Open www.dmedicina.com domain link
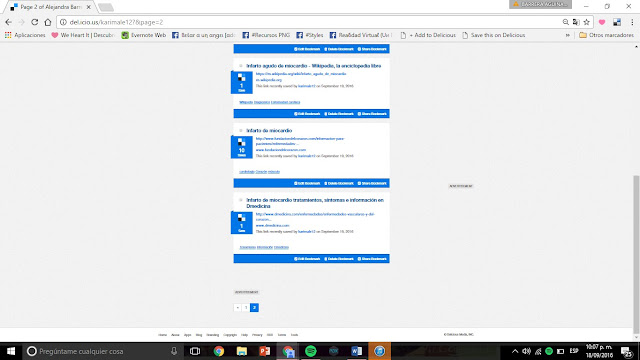This screenshot has height=360, width=640. (x=272, y=225)
